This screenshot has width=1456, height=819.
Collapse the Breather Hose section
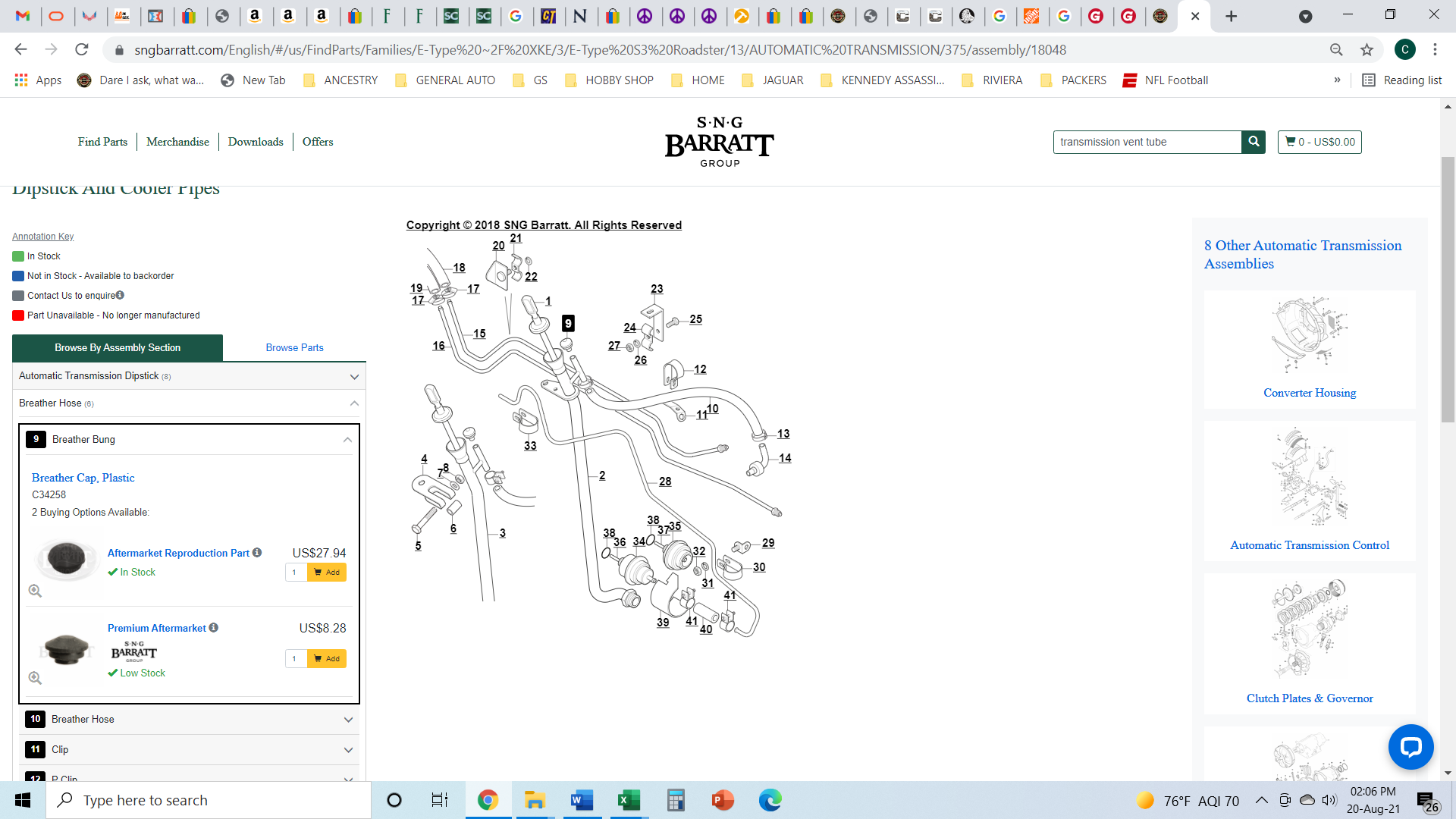(x=189, y=403)
